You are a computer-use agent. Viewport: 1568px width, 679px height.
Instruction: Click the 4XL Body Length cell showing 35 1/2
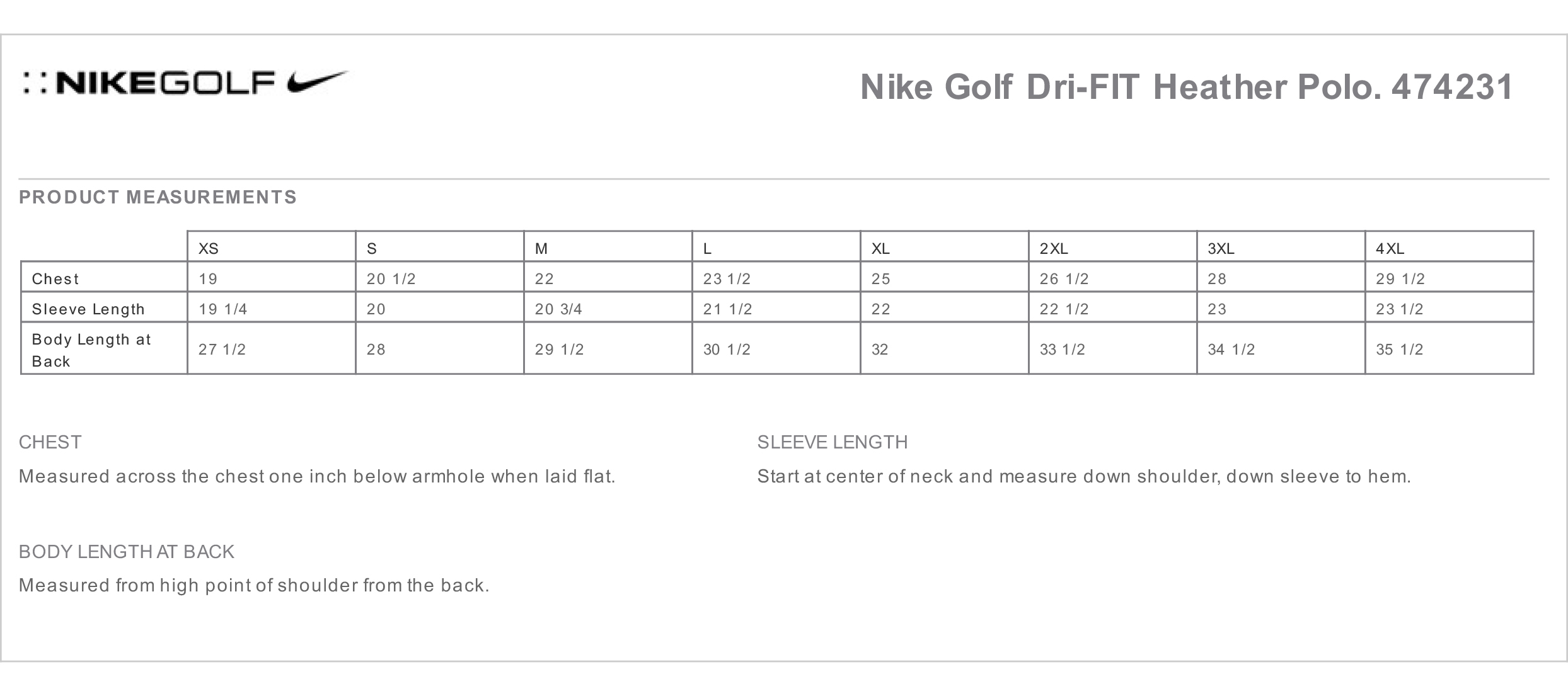pyautogui.click(x=1399, y=350)
